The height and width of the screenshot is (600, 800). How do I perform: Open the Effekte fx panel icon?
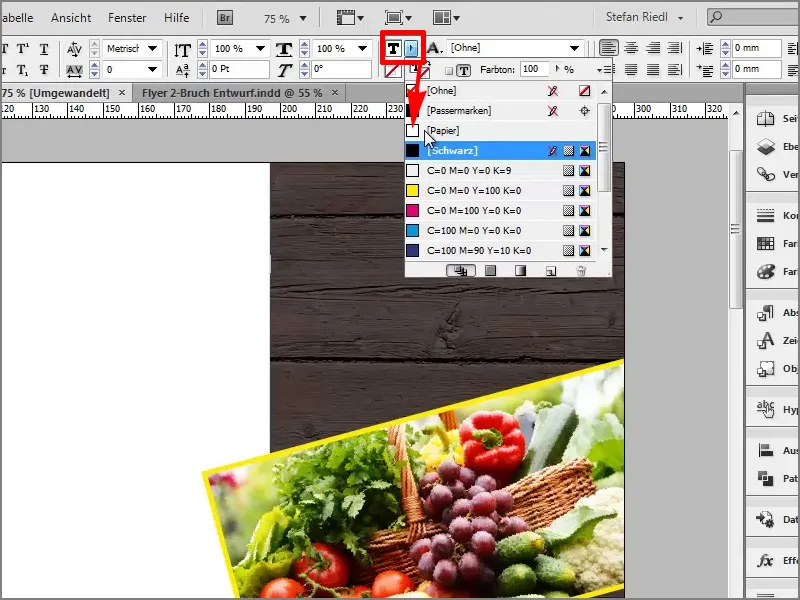coord(765,561)
